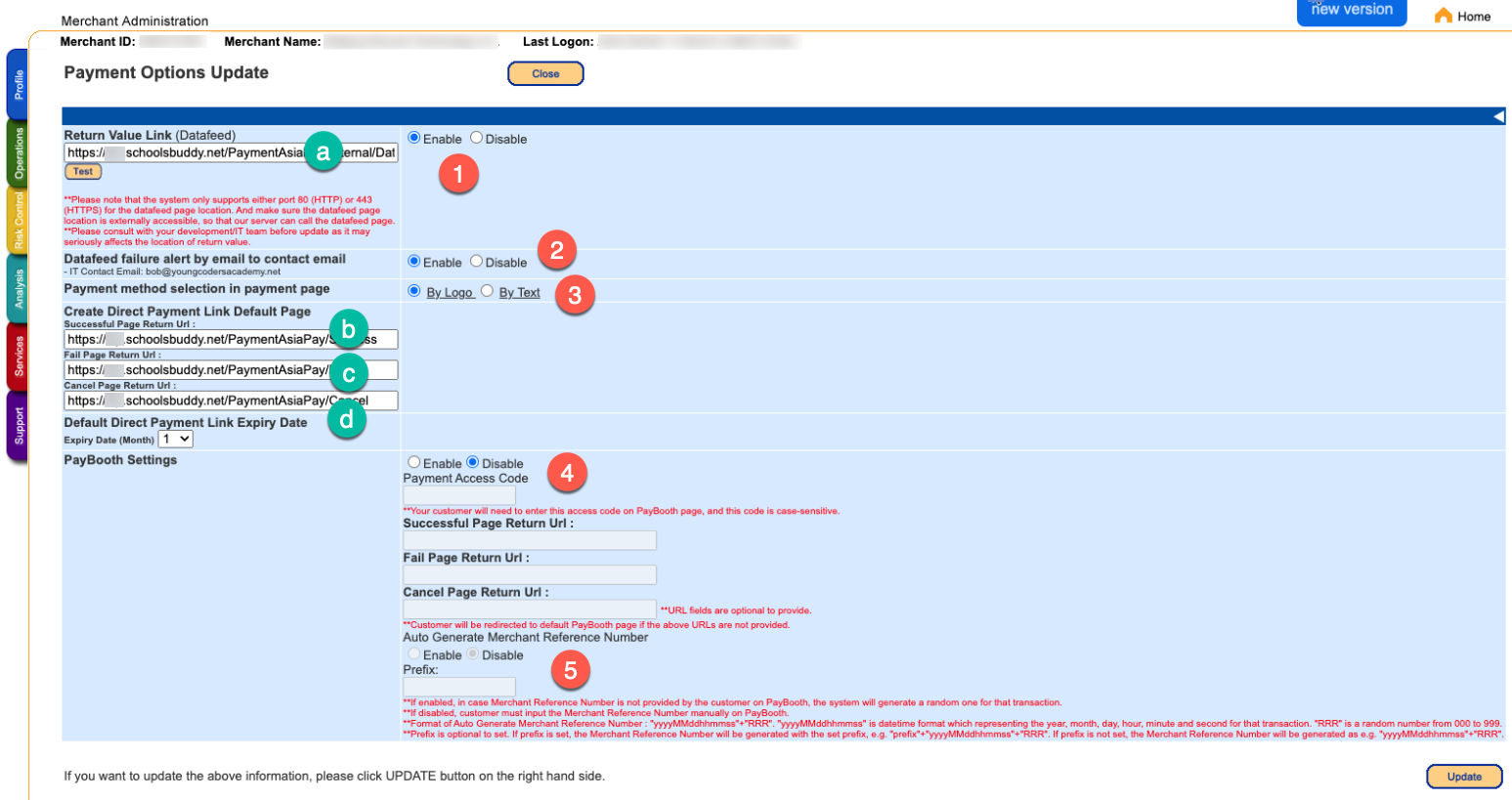Open the Support side tab
1512x800 pixels.
click(x=19, y=425)
